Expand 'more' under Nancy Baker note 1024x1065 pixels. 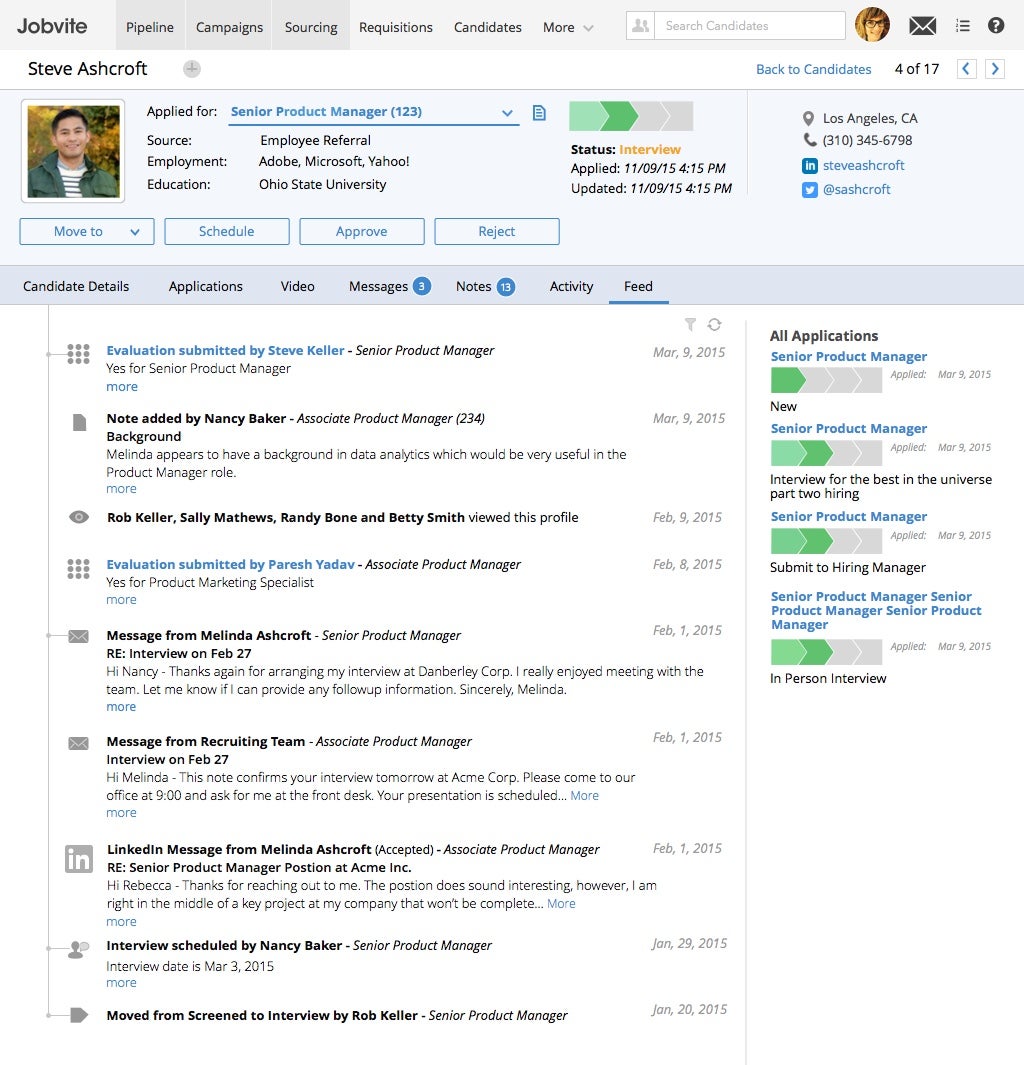tap(121, 489)
